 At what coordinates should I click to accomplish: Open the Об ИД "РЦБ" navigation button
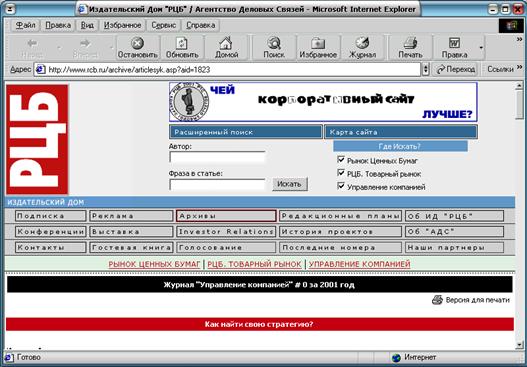tap(454, 216)
